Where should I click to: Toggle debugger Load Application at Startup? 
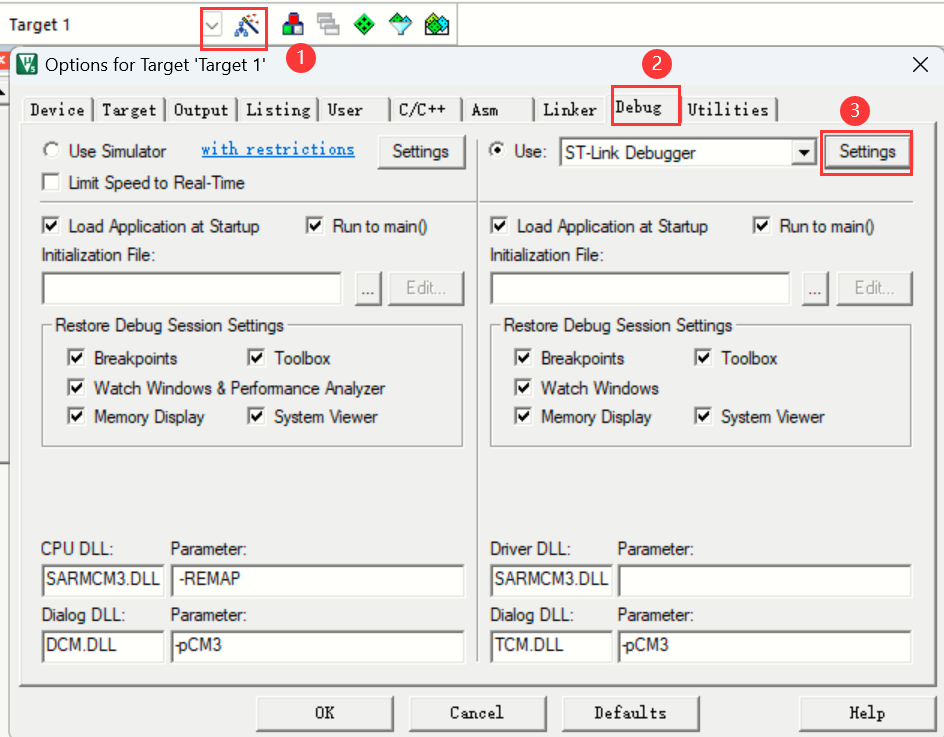point(499,226)
